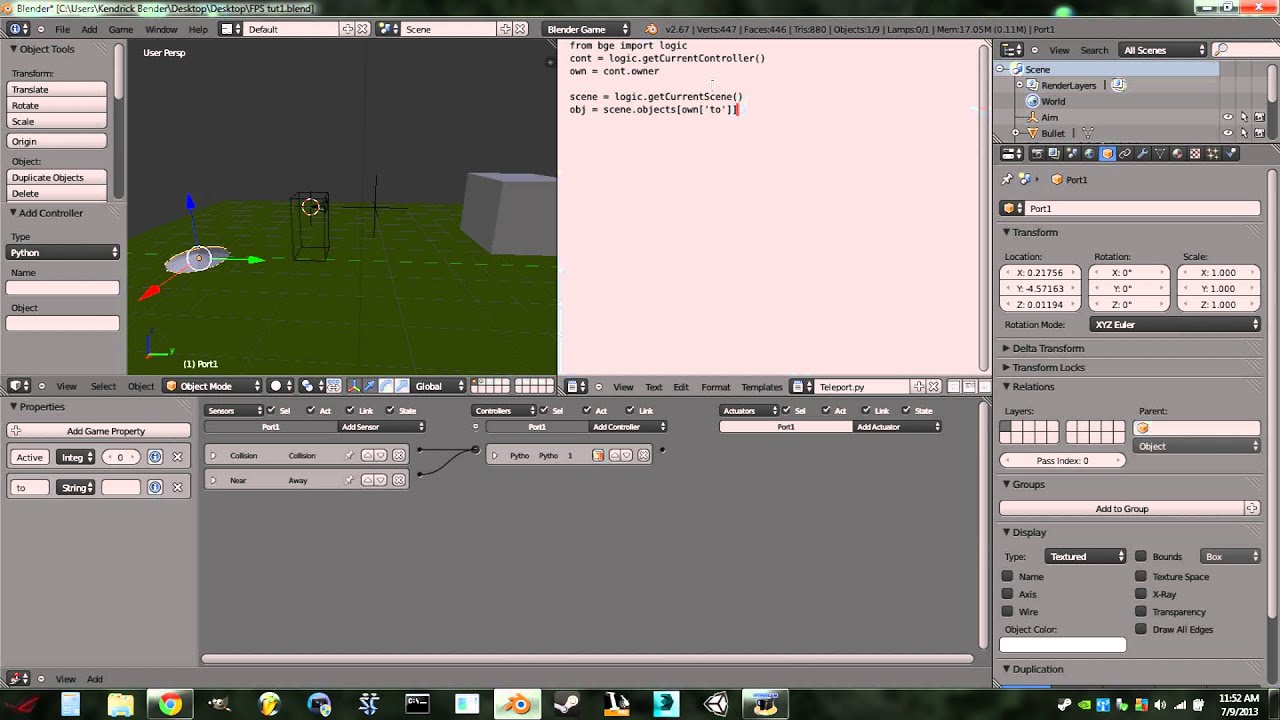The height and width of the screenshot is (720, 1280).
Task: Click the Duplicate Objects button
Action: pos(57,177)
